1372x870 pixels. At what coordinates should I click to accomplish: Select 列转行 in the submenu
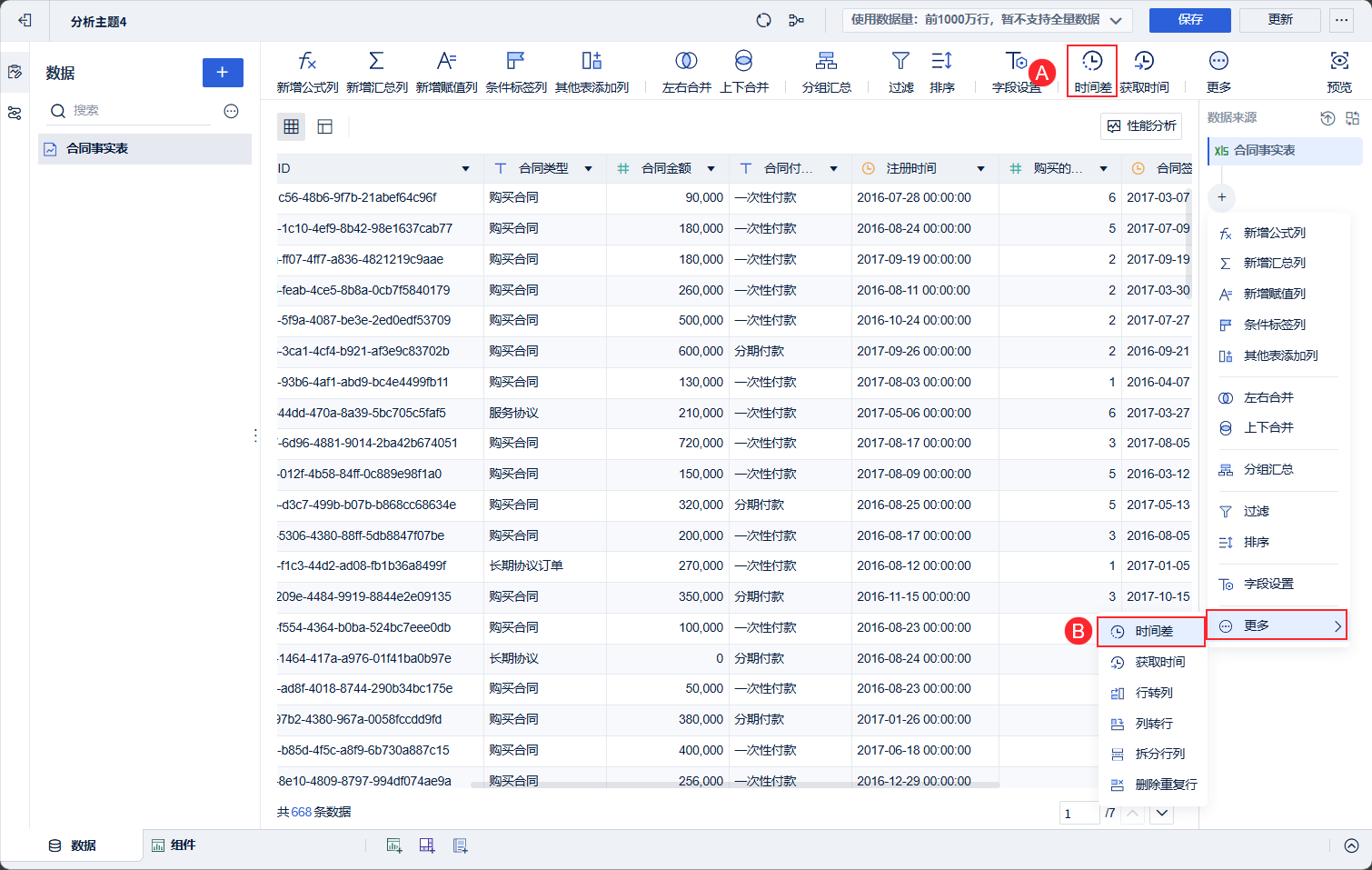pyautogui.click(x=1151, y=724)
